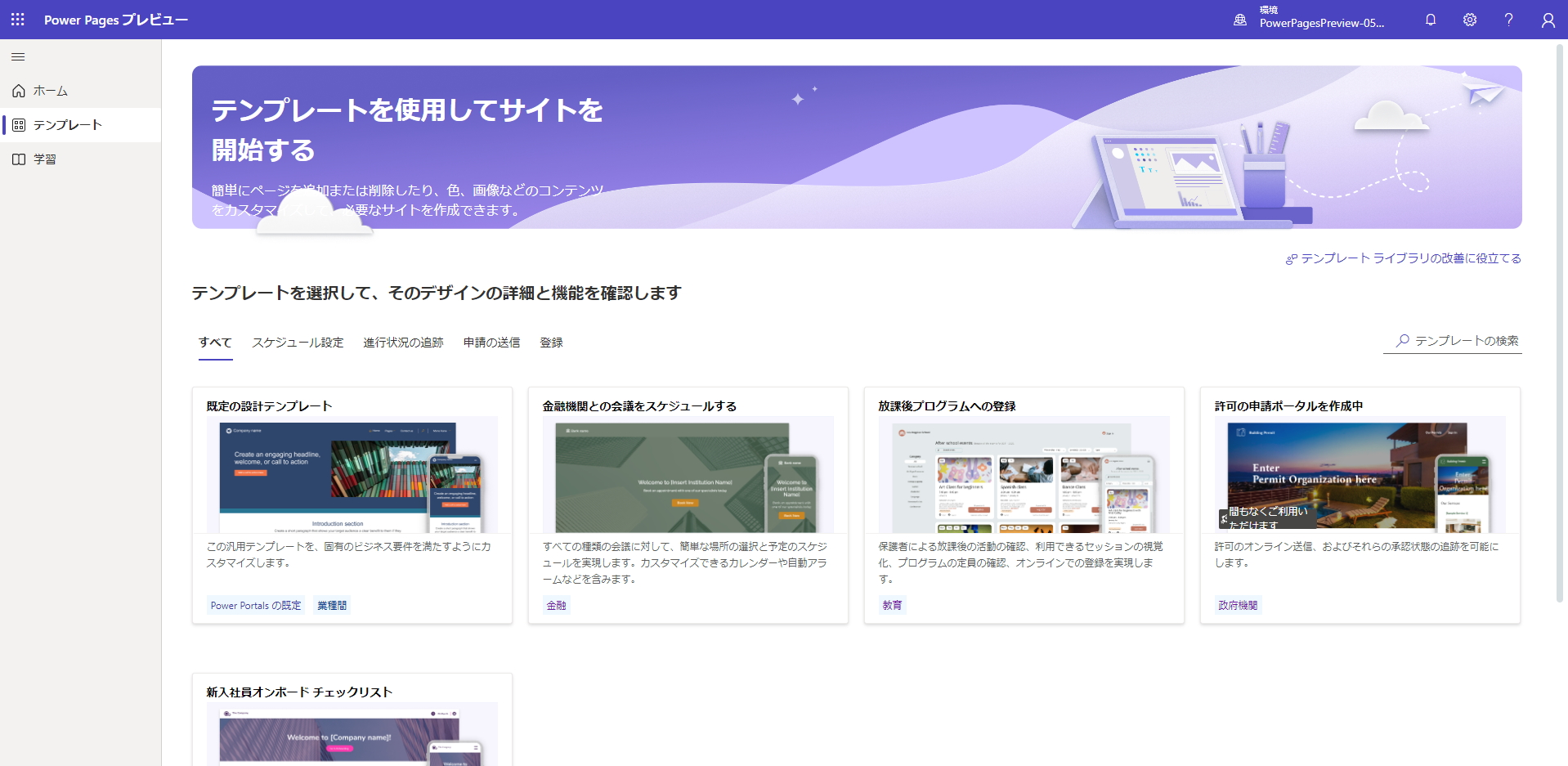Open the help question mark
This screenshot has width=1568, height=766.
coord(1509,20)
